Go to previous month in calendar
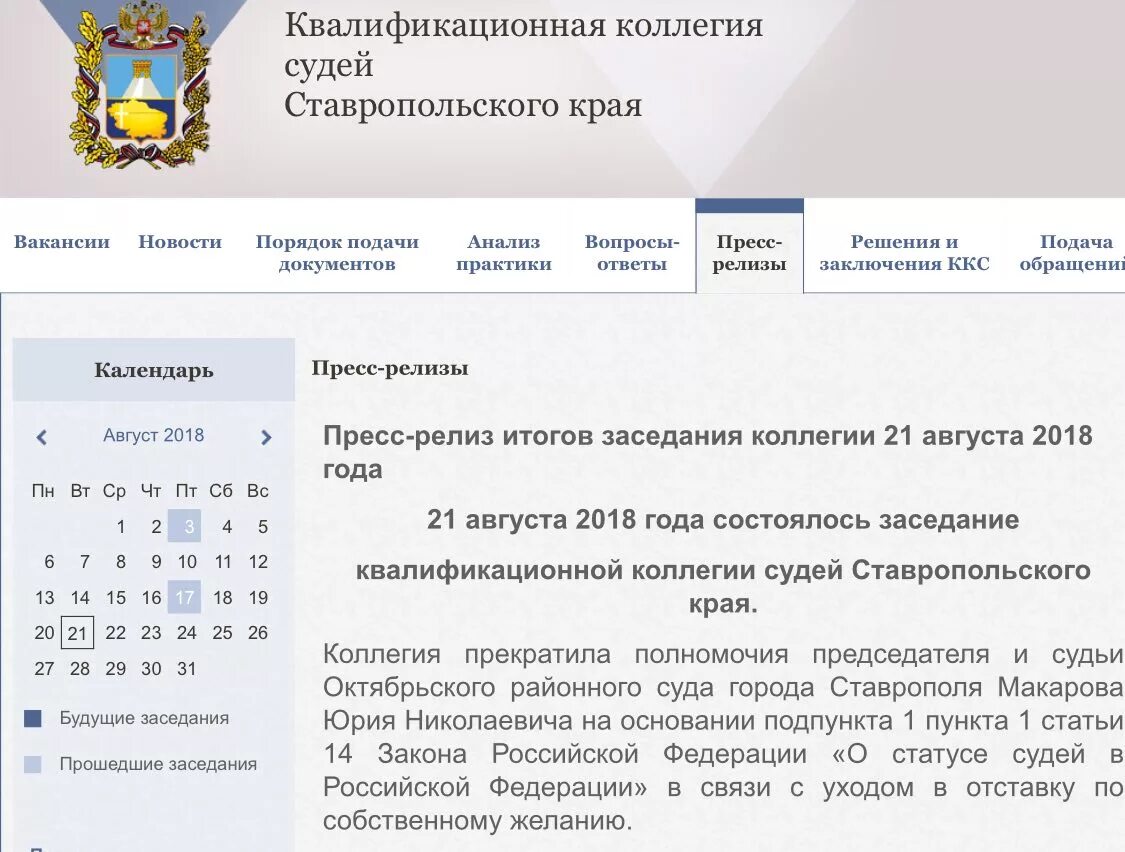1125x852 pixels. coord(42,437)
